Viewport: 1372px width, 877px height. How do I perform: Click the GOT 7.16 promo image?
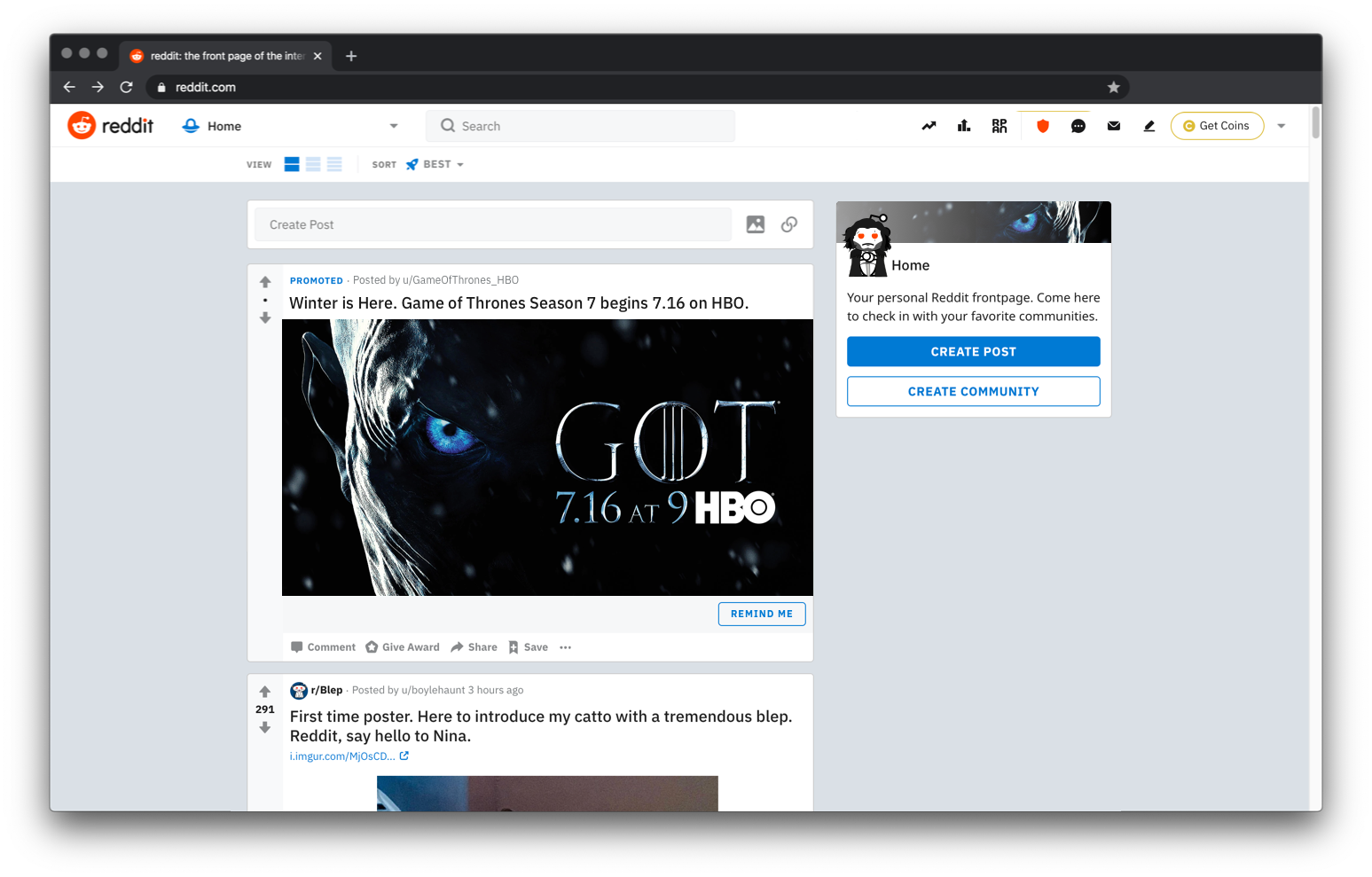[x=547, y=458]
